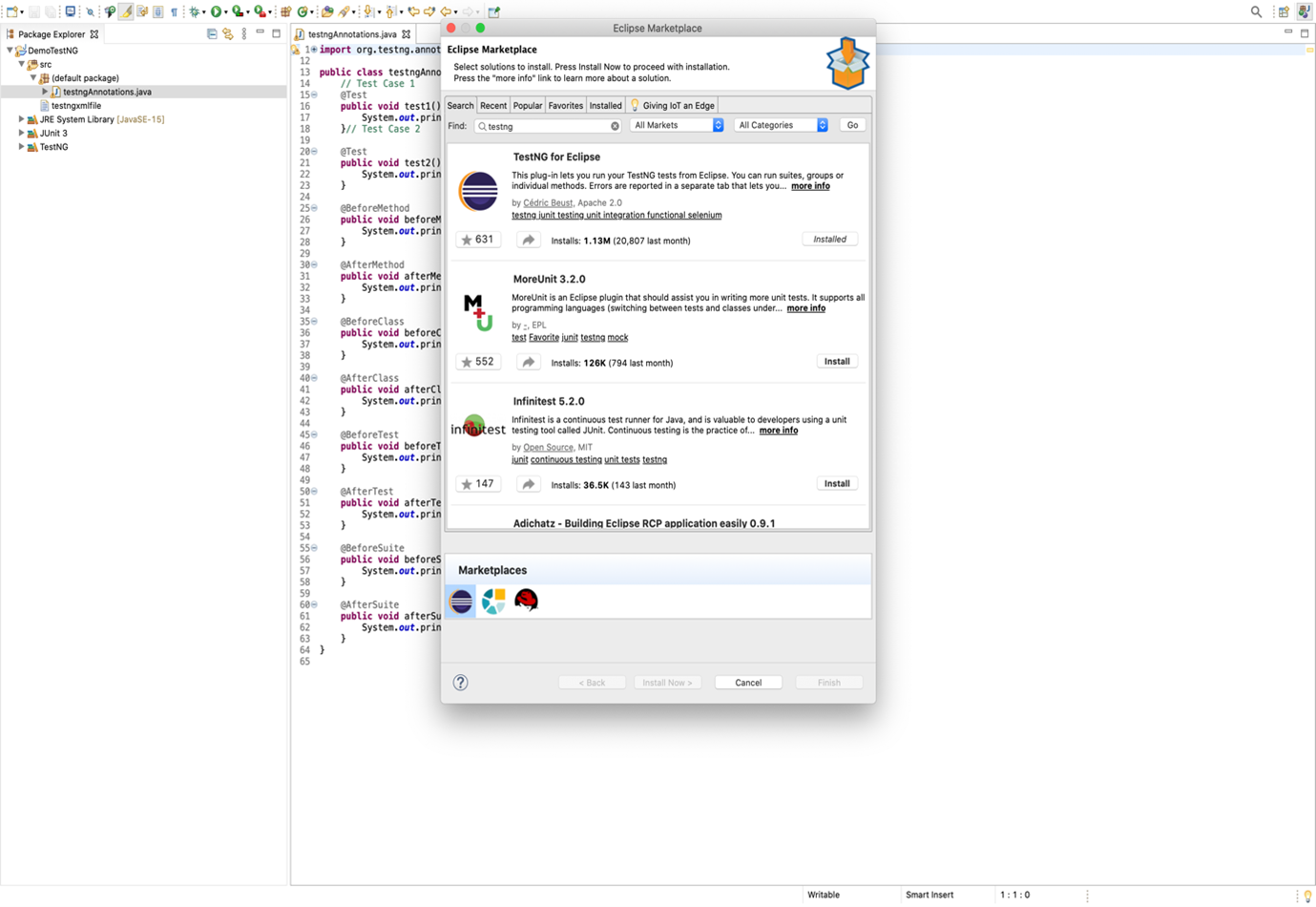
Task: Run the application with the Run toolbar icon
Action: pyautogui.click(x=217, y=11)
